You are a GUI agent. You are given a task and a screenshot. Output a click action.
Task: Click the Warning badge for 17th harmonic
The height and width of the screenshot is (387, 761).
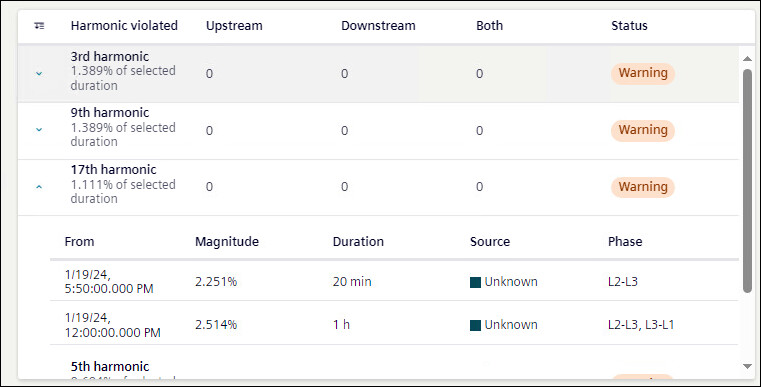coord(643,187)
